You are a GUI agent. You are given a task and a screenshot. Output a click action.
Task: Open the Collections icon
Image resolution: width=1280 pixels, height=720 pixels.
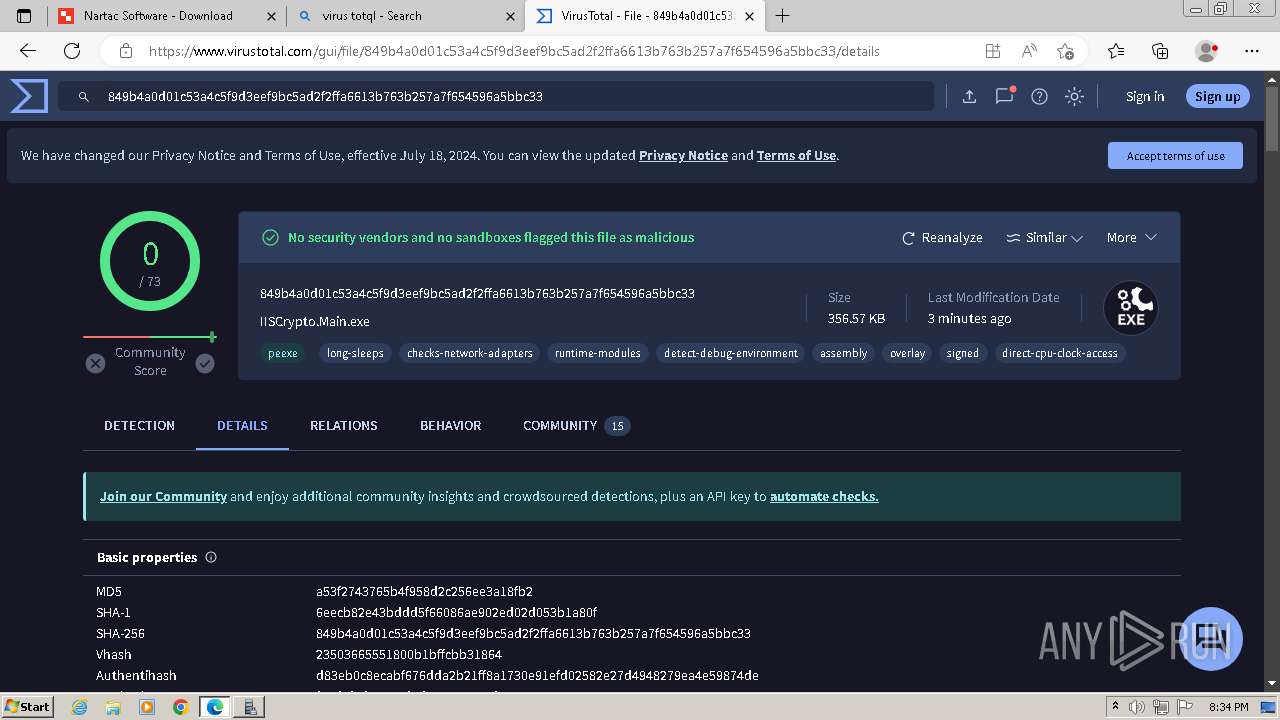pyautogui.click(x=1160, y=51)
